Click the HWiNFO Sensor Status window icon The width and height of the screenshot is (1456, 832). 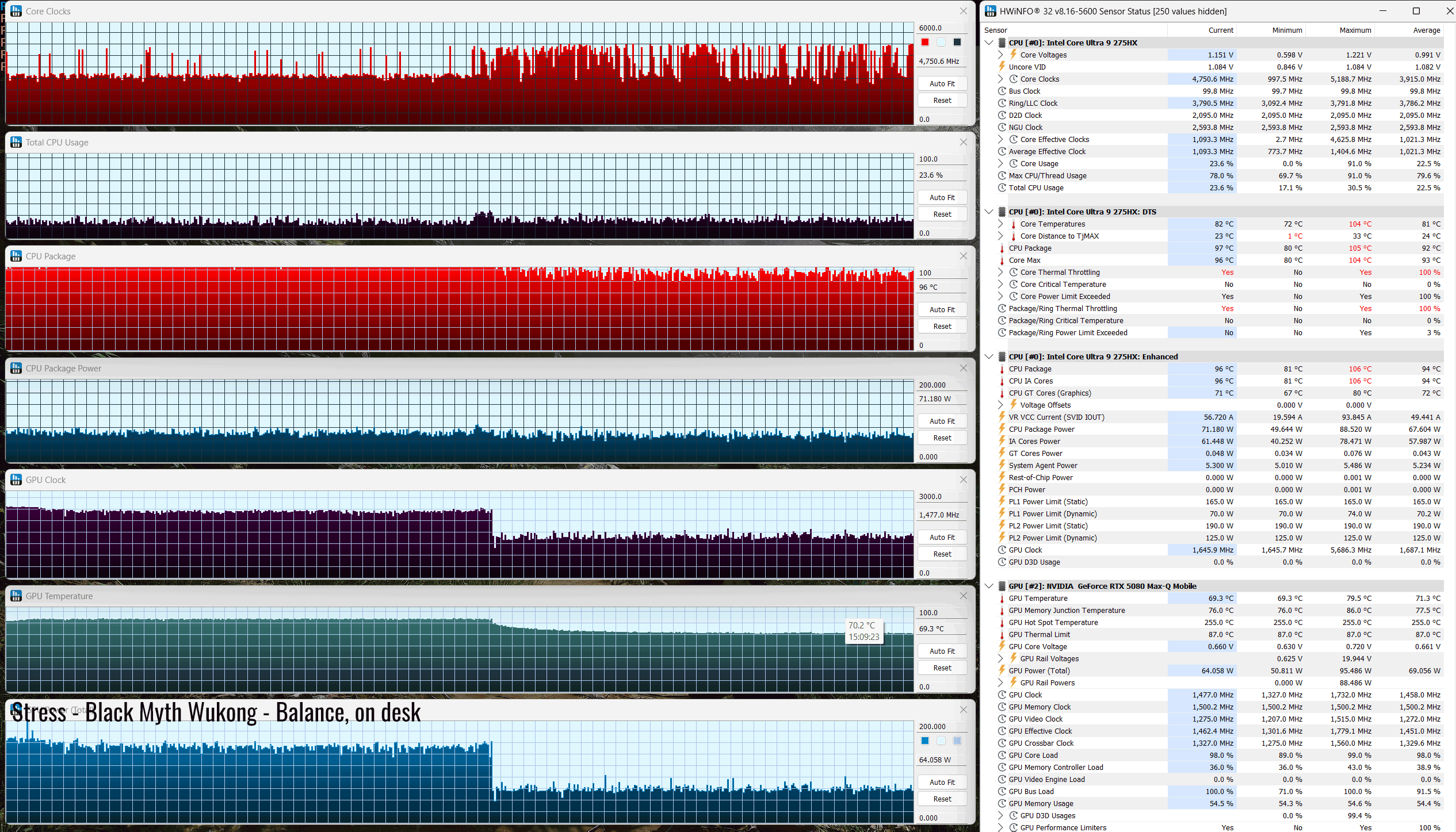tap(990, 11)
